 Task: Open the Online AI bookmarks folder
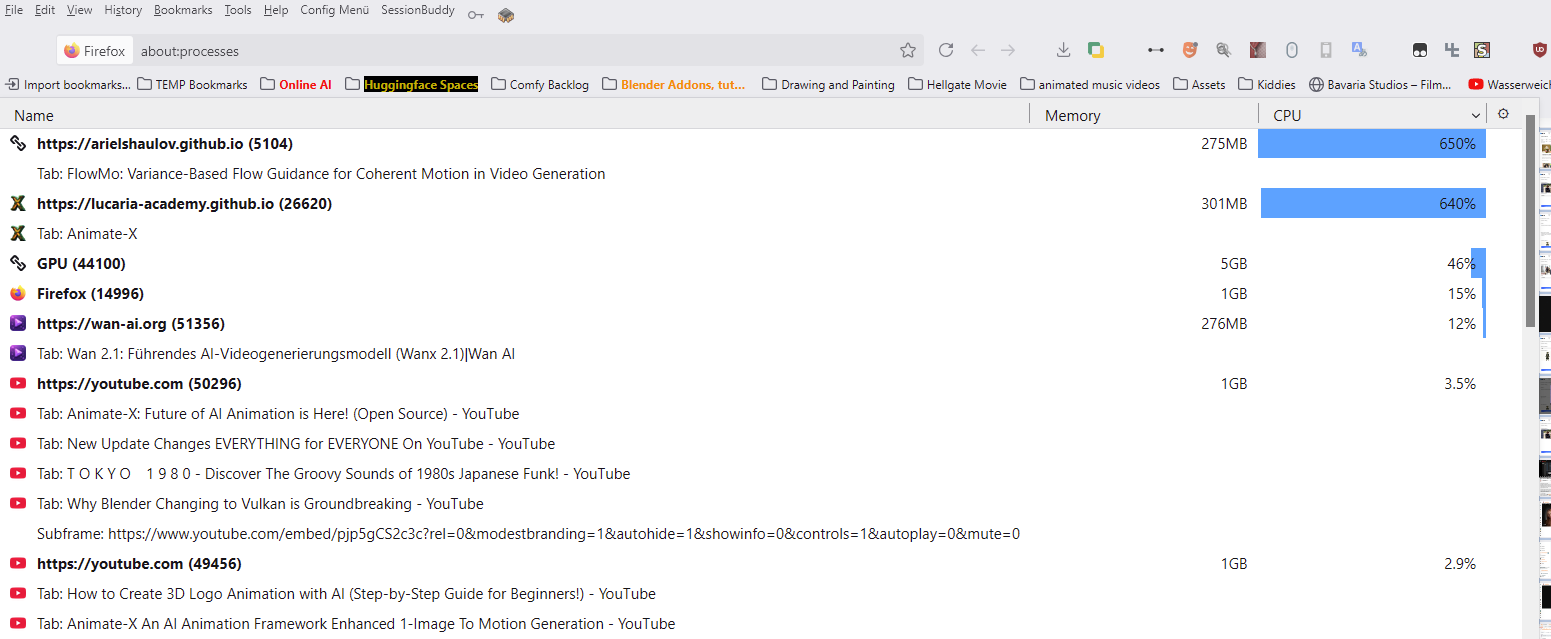[x=296, y=85]
